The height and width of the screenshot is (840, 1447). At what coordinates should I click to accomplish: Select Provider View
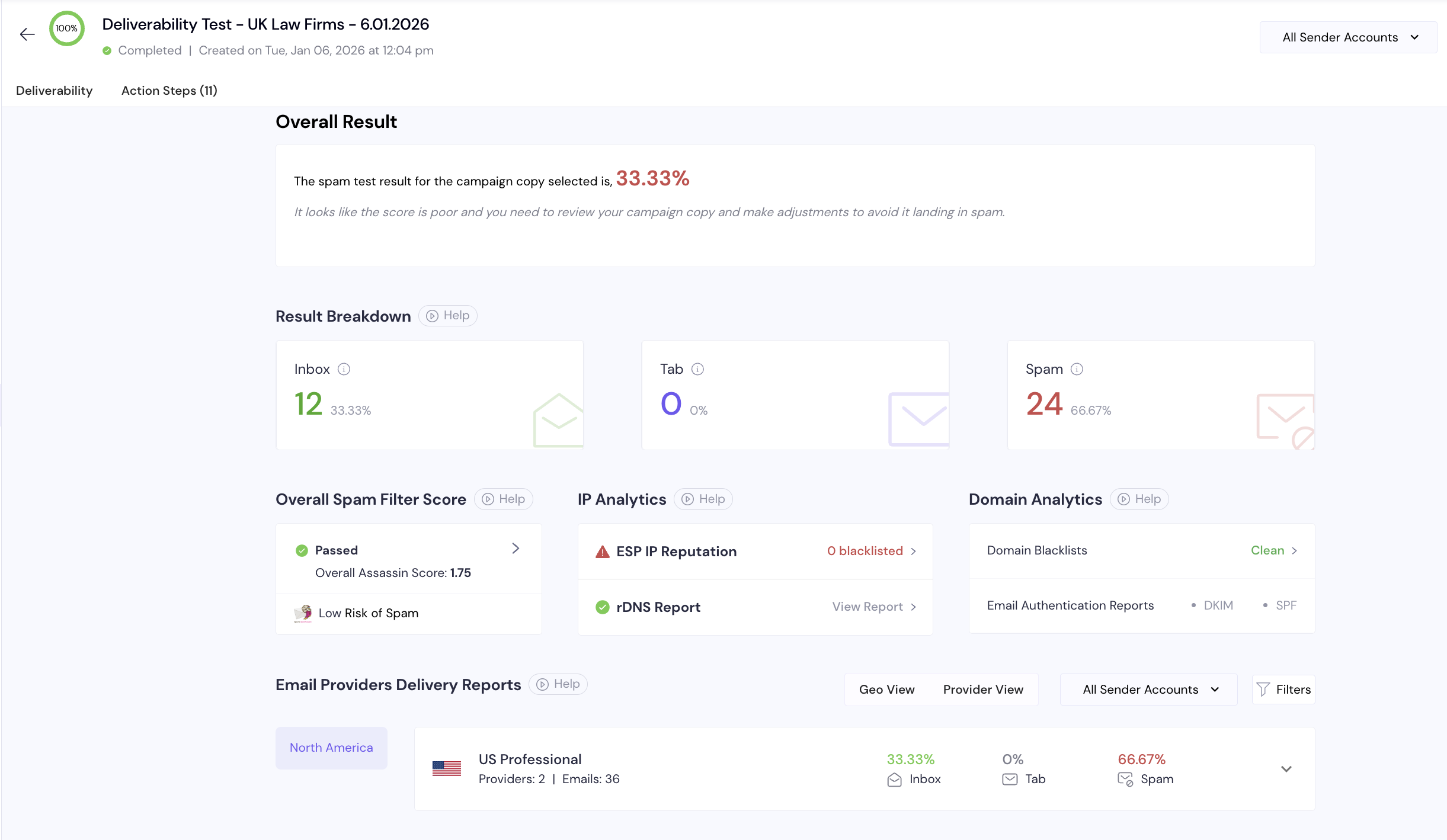coord(983,690)
